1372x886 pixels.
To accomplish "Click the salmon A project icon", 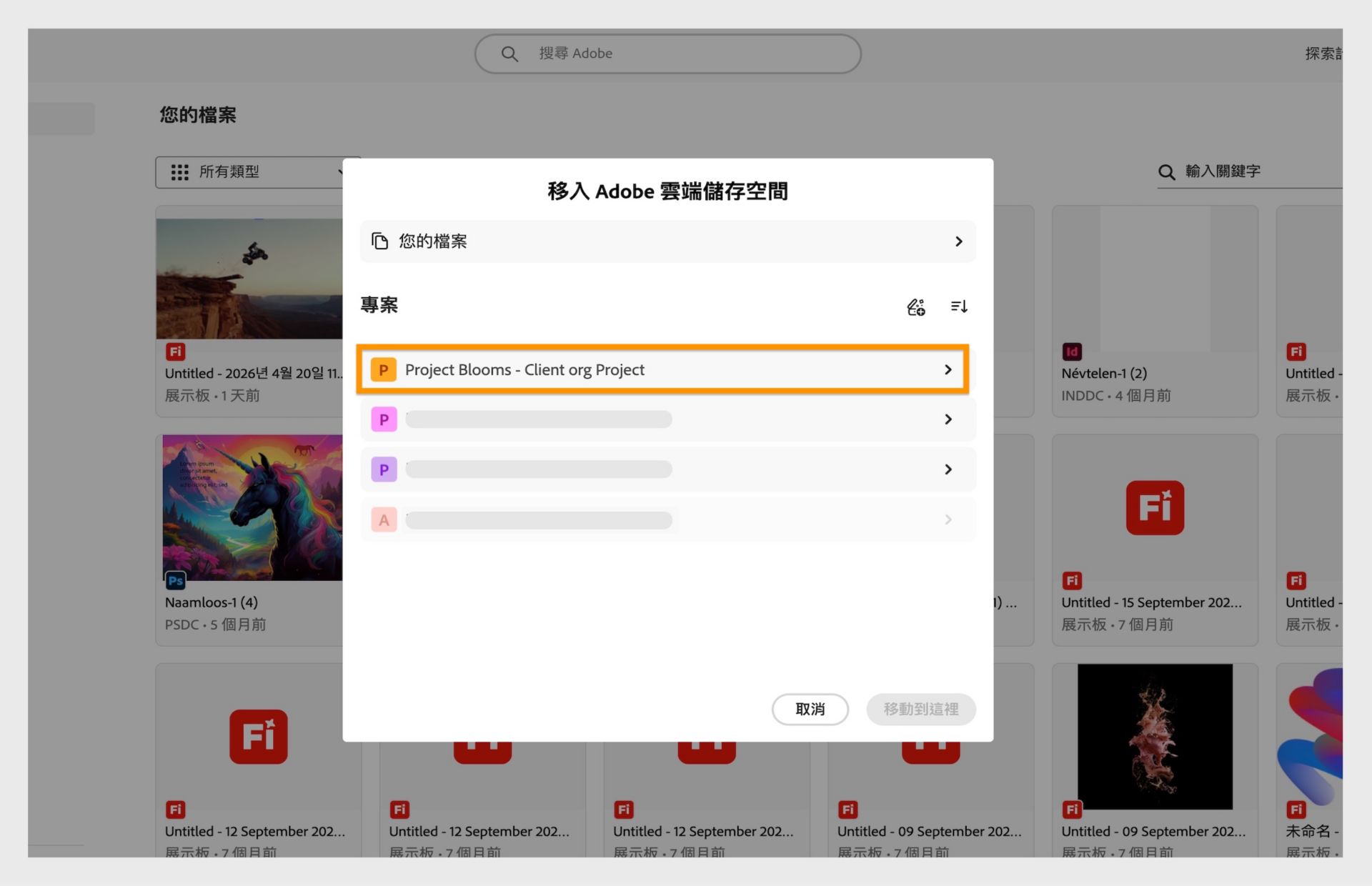I will tap(384, 519).
